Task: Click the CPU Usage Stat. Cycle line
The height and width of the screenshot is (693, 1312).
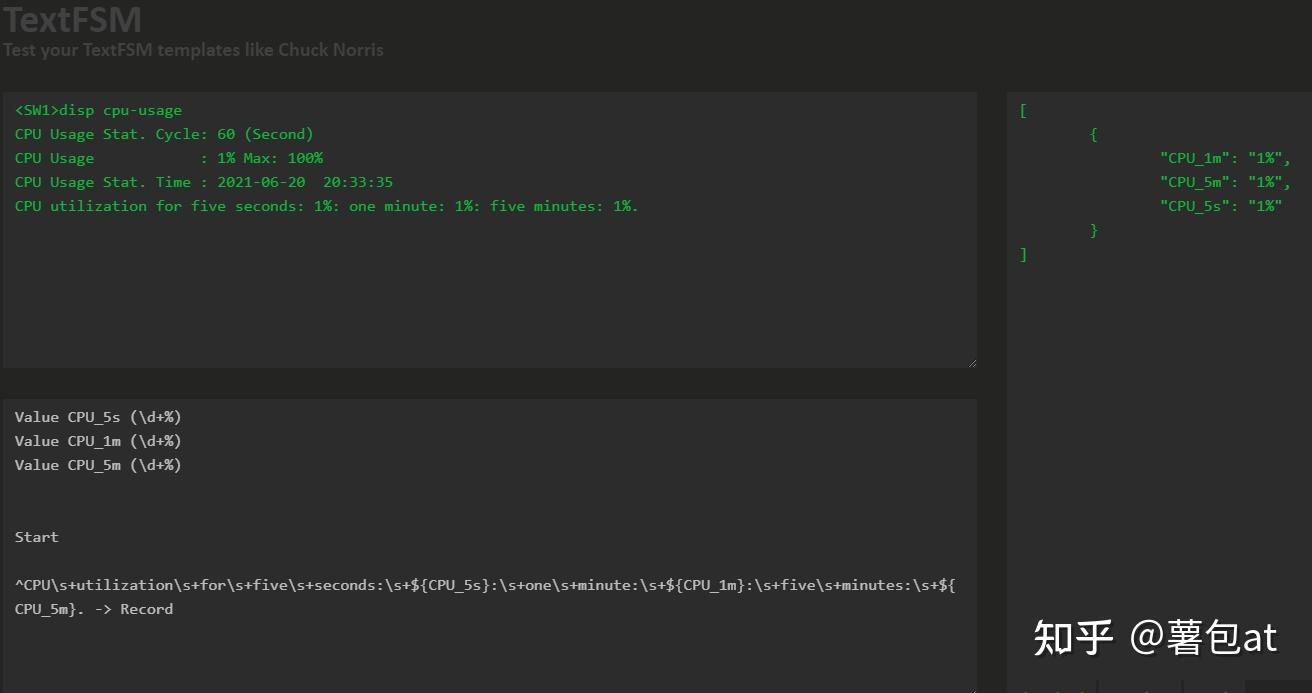Action: coord(163,134)
